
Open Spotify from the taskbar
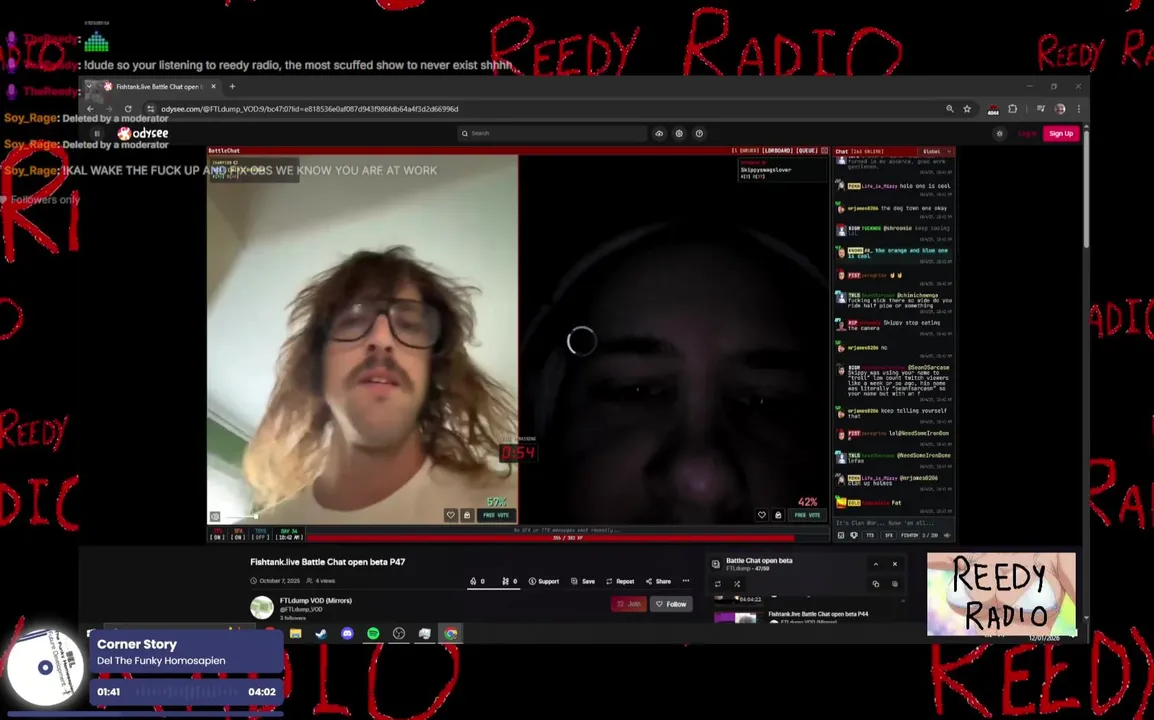click(373, 633)
